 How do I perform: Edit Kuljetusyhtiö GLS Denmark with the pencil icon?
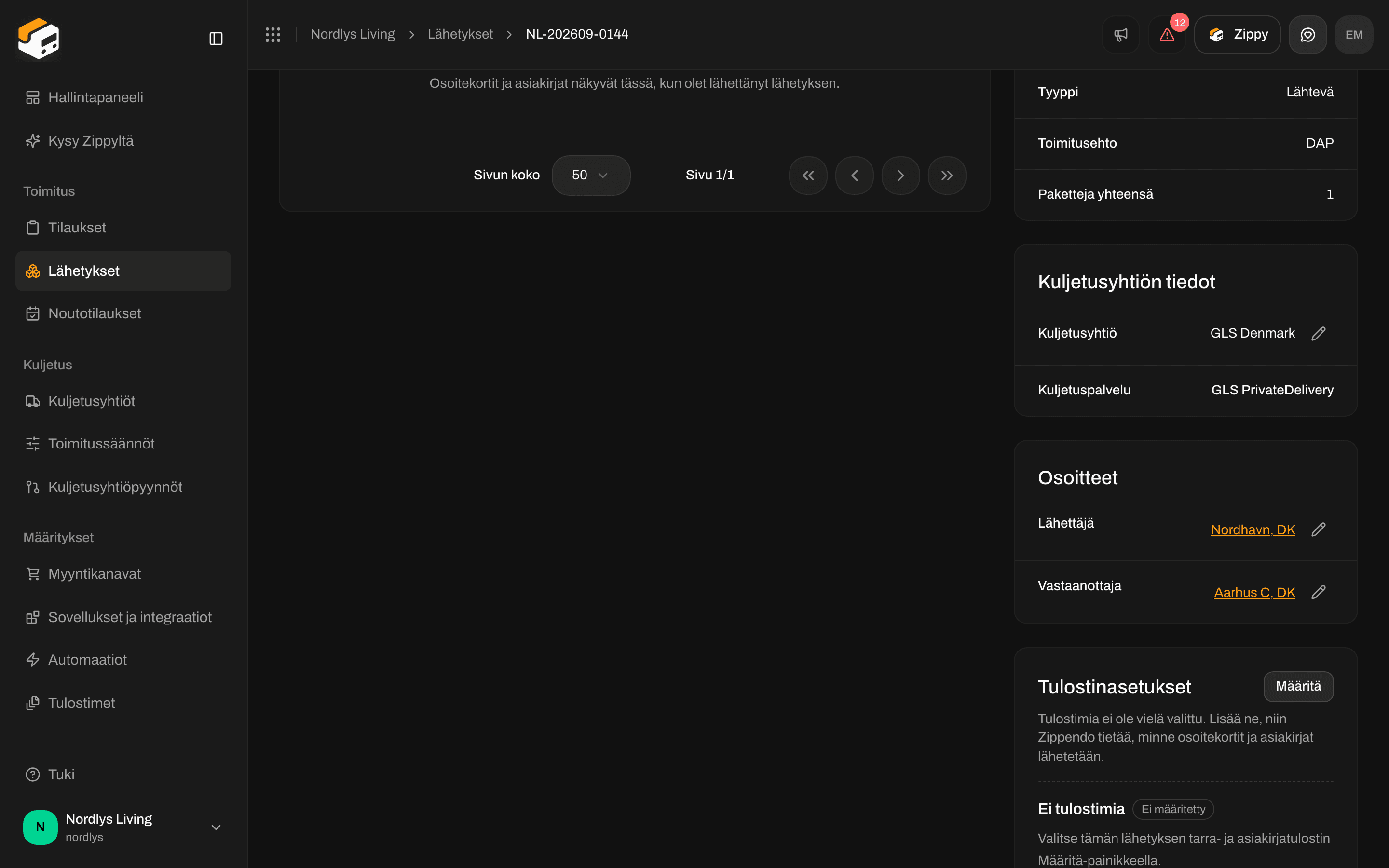1319,334
